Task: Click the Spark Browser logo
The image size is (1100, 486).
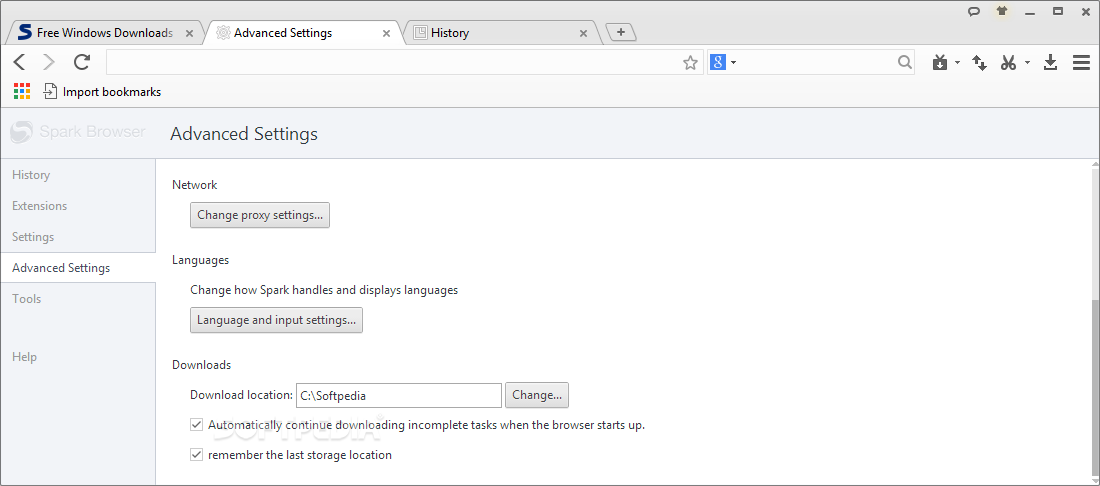Action: click(78, 132)
